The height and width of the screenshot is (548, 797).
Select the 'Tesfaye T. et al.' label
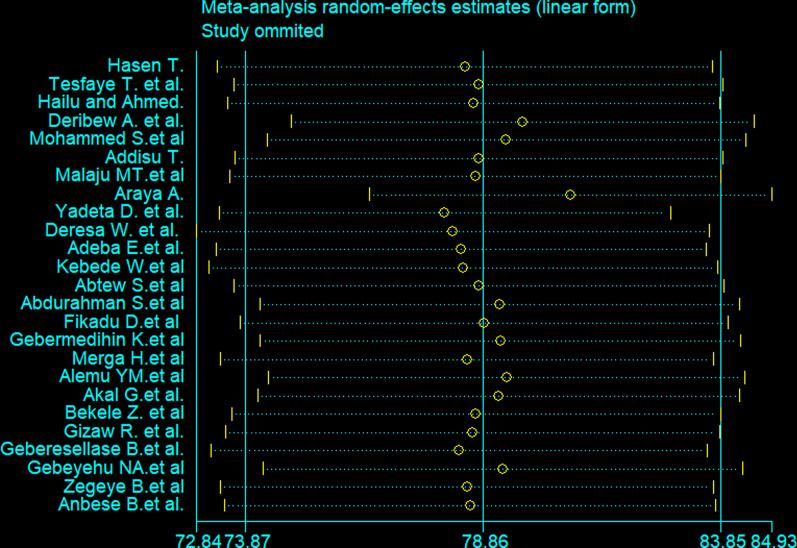116,84
